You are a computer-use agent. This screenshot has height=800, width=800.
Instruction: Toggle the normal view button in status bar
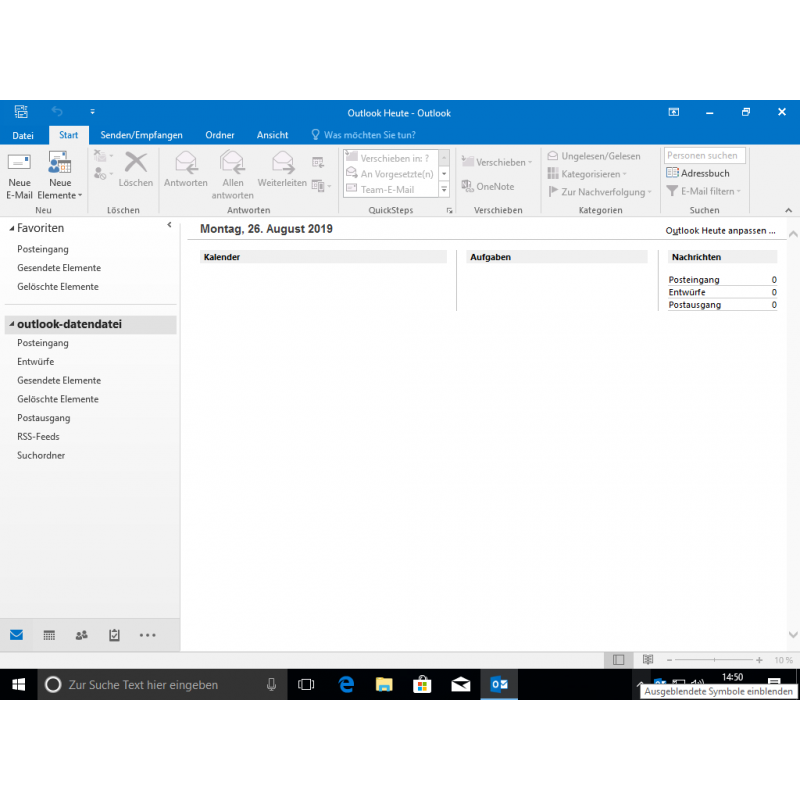point(619,660)
